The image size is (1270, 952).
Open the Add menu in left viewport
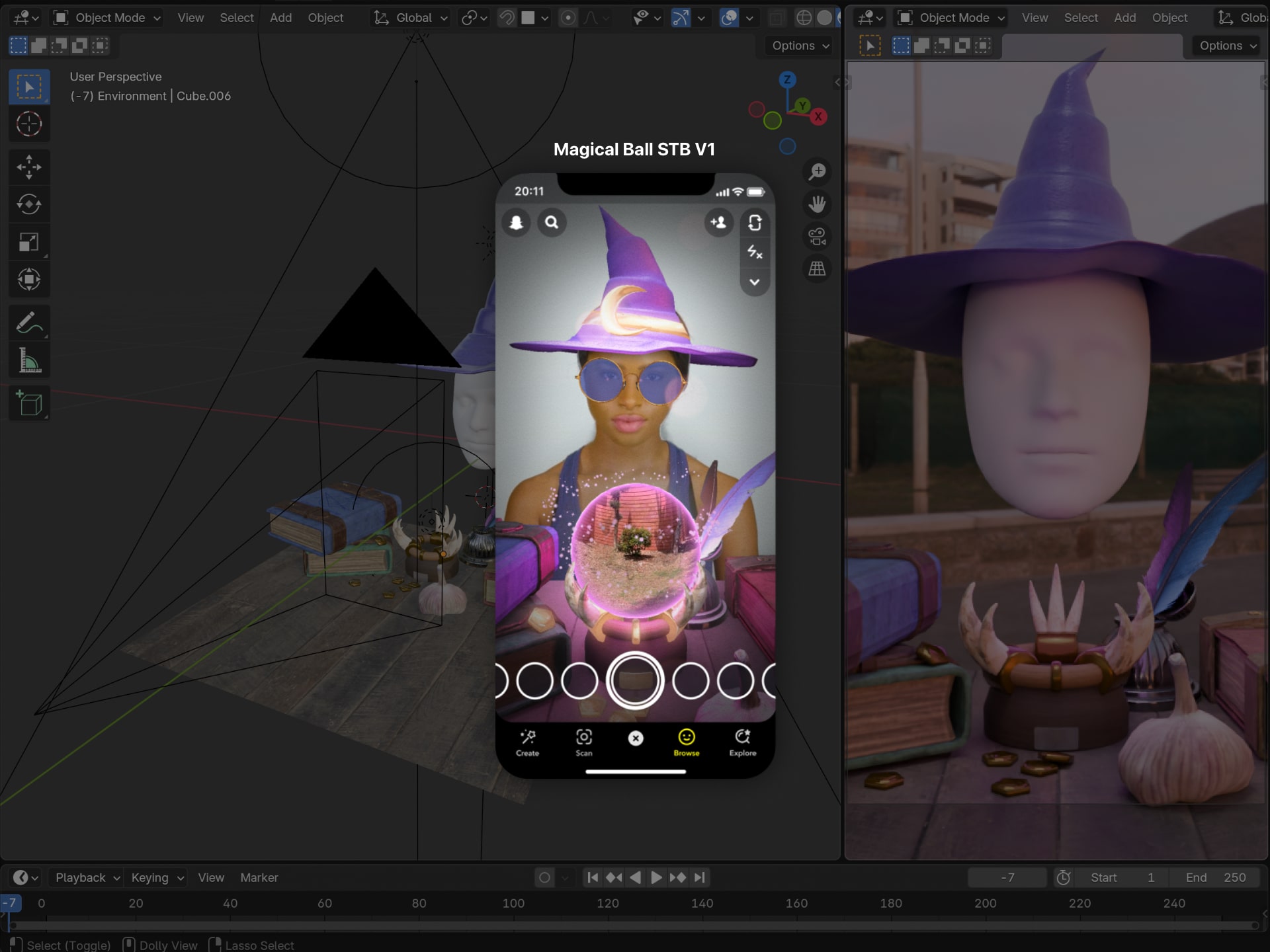pos(280,18)
